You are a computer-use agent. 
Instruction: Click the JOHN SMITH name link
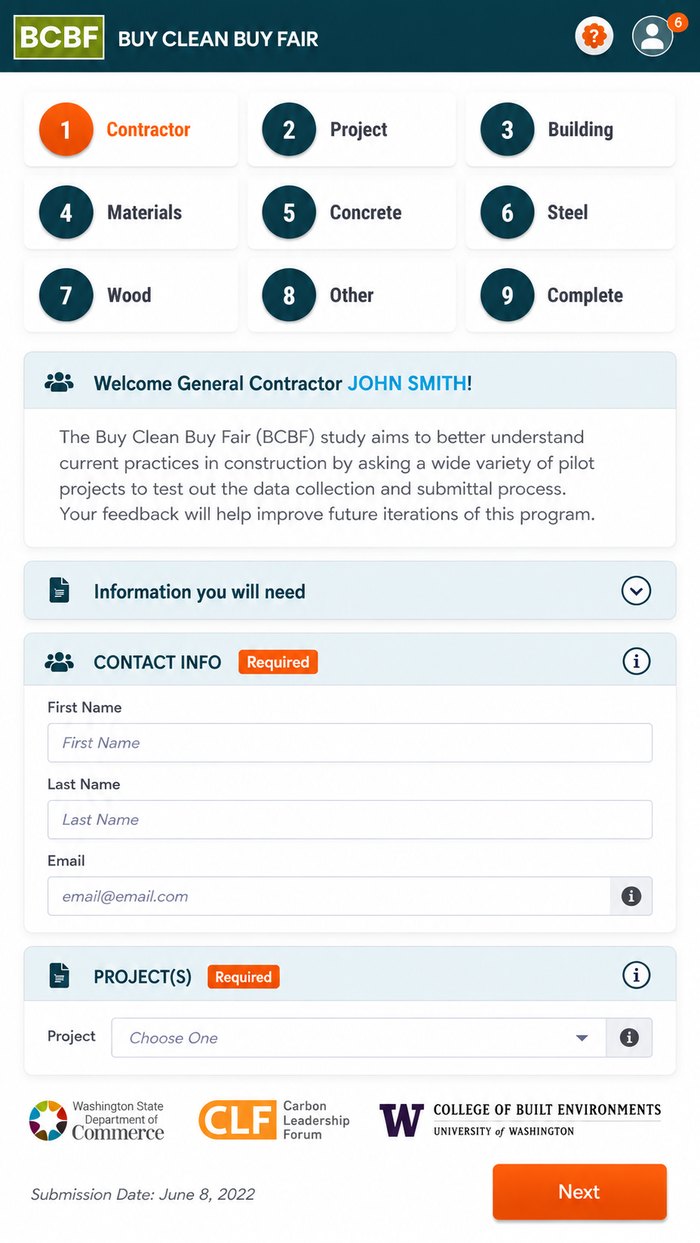407,383
